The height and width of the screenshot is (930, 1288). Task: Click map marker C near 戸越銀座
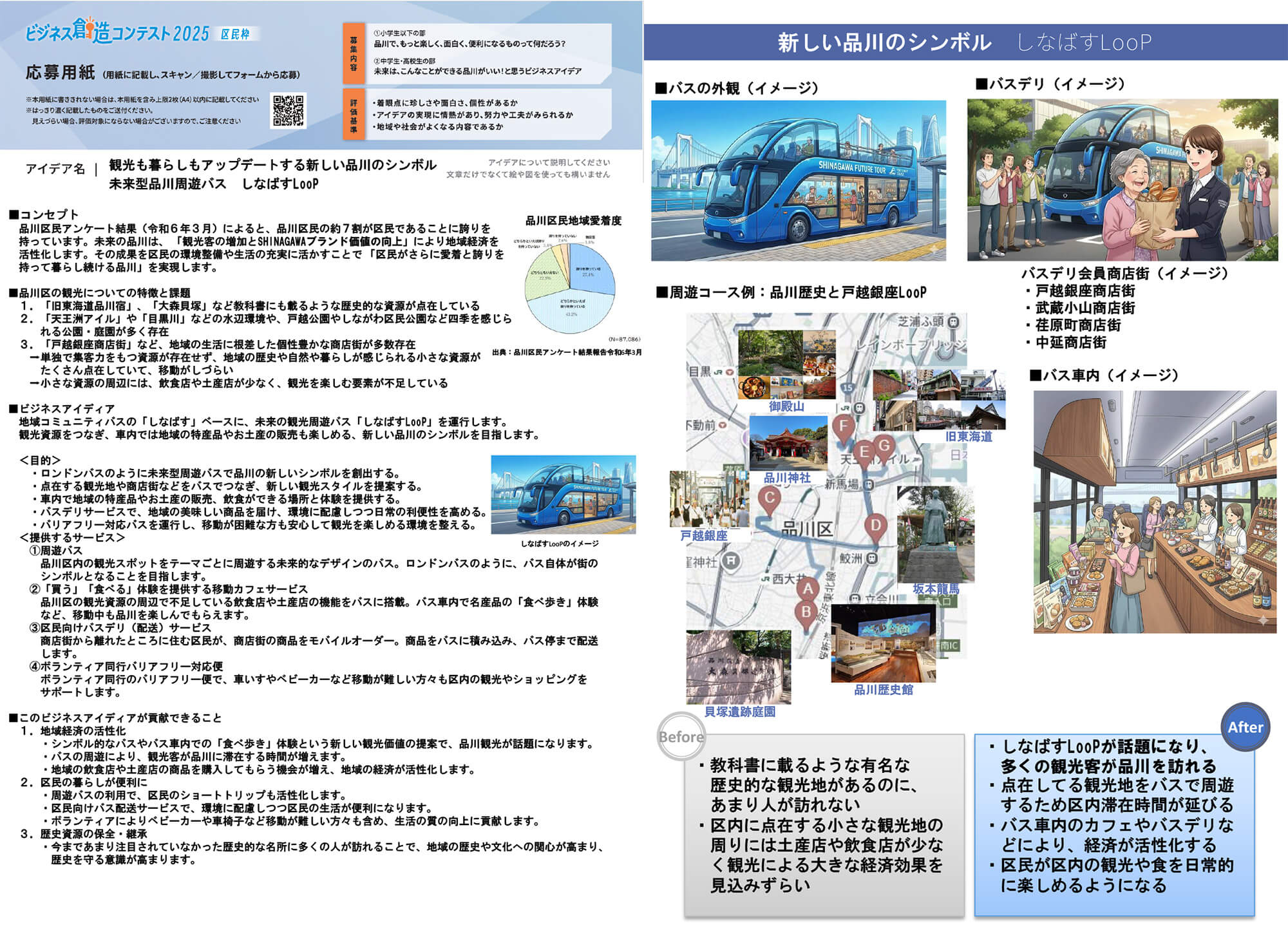(769, 498)
